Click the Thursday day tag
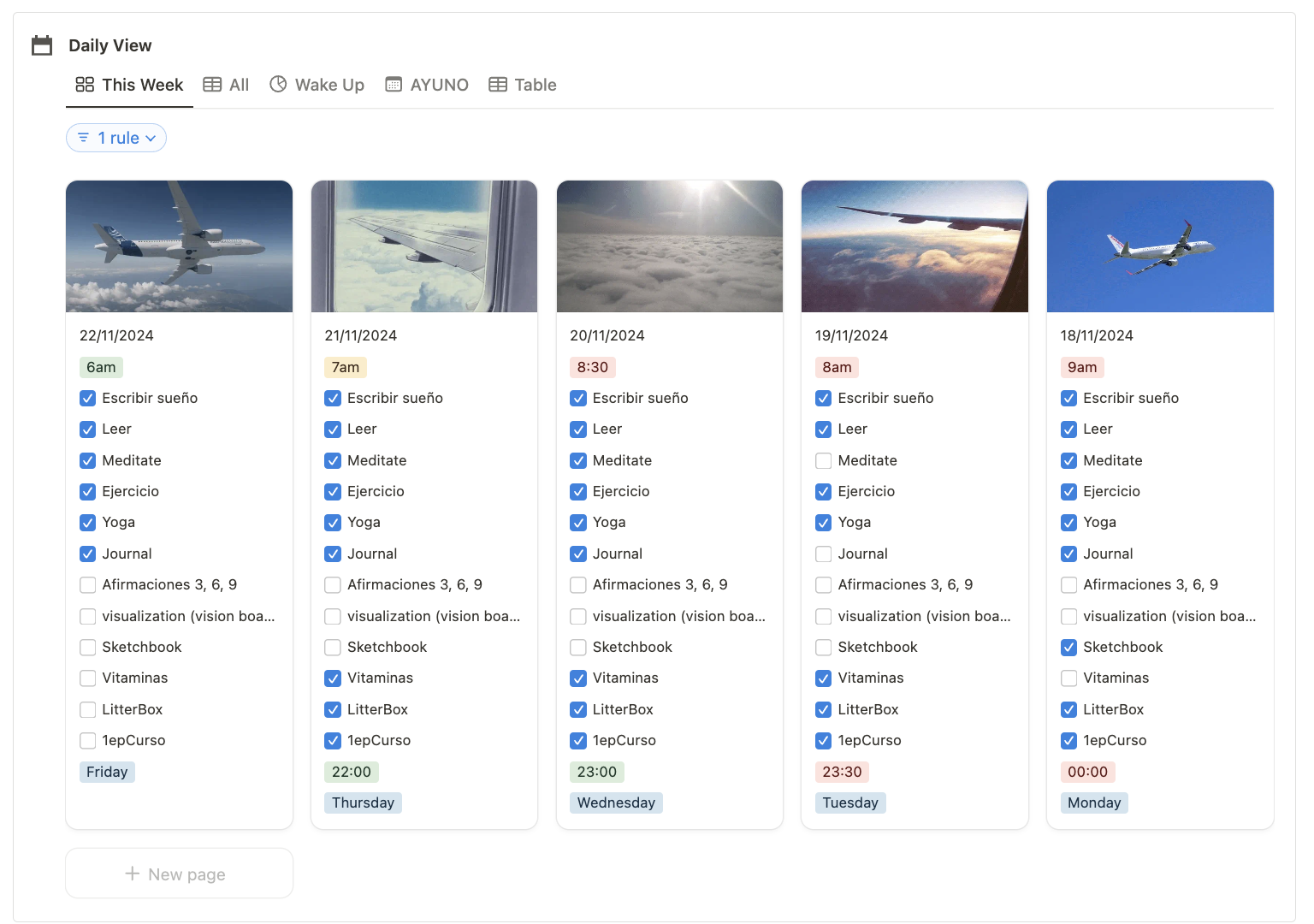This screenshot has width=1314, height=924. tap(364, 803)
